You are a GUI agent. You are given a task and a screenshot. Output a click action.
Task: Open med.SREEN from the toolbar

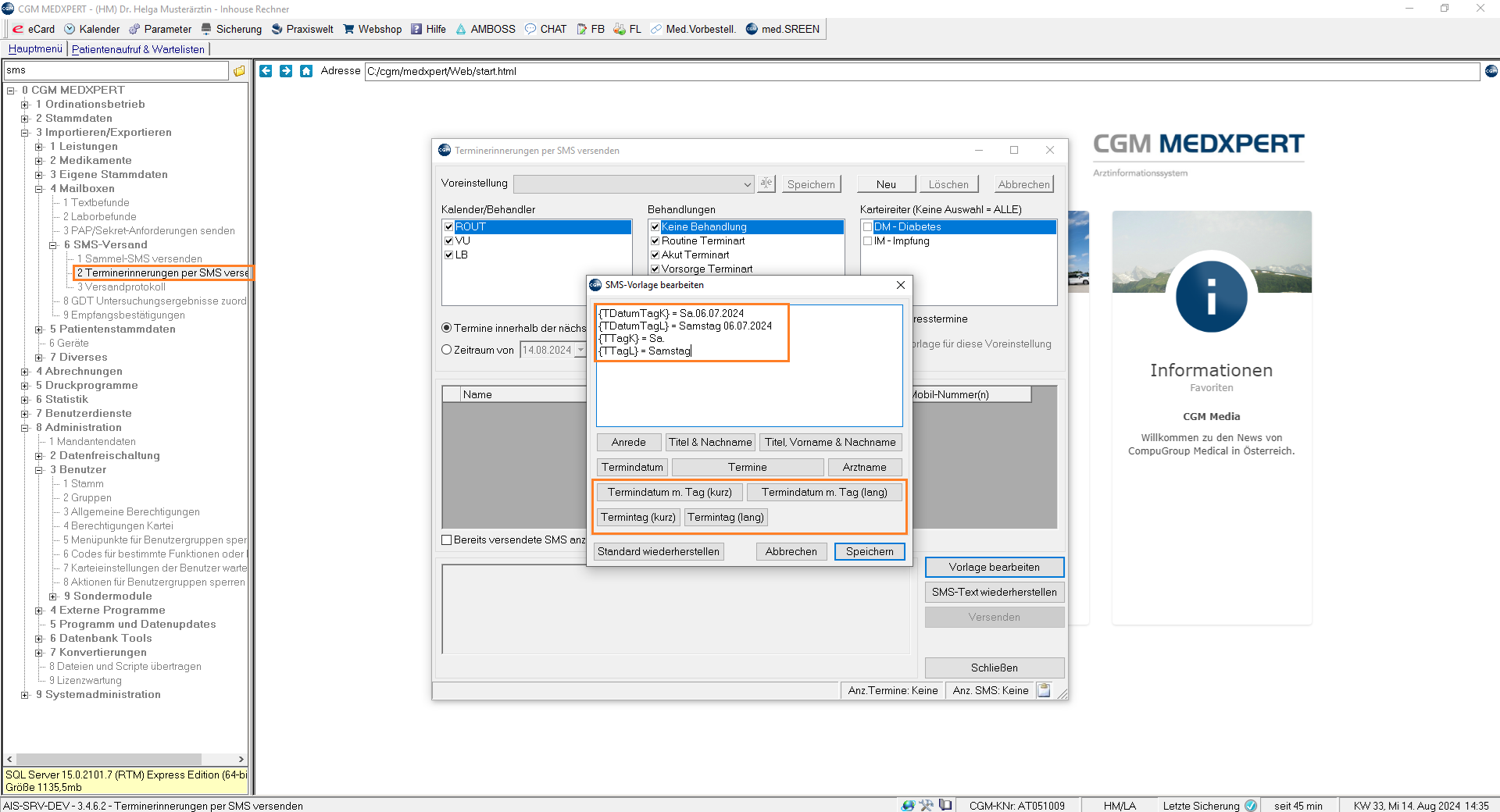783,29
